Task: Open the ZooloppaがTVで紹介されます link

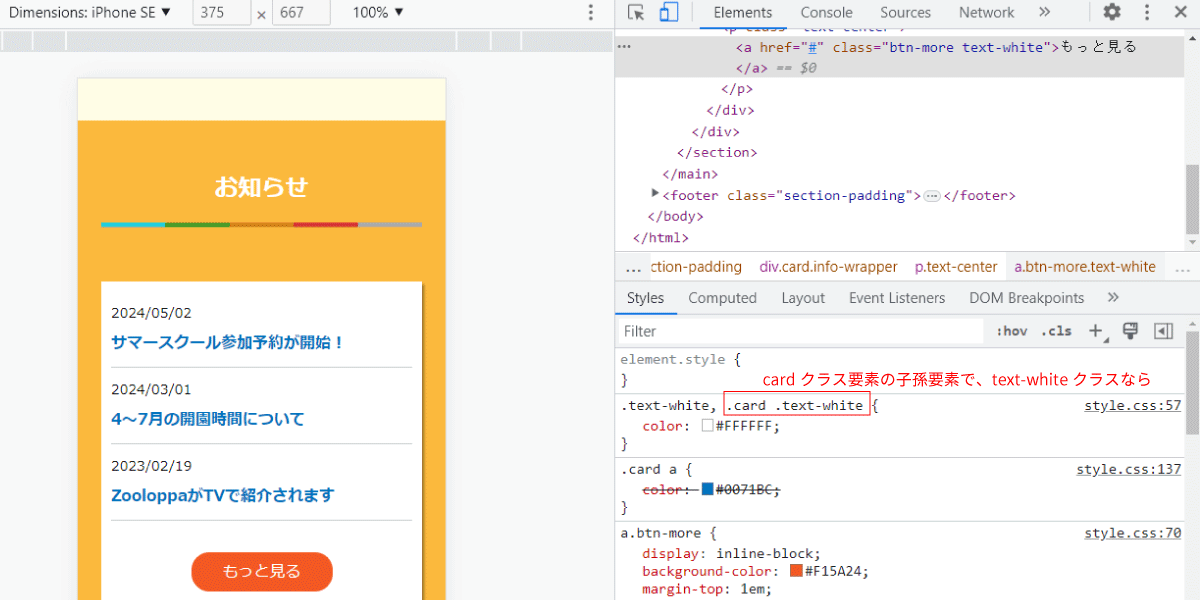Action: click(x=223, y=495)
